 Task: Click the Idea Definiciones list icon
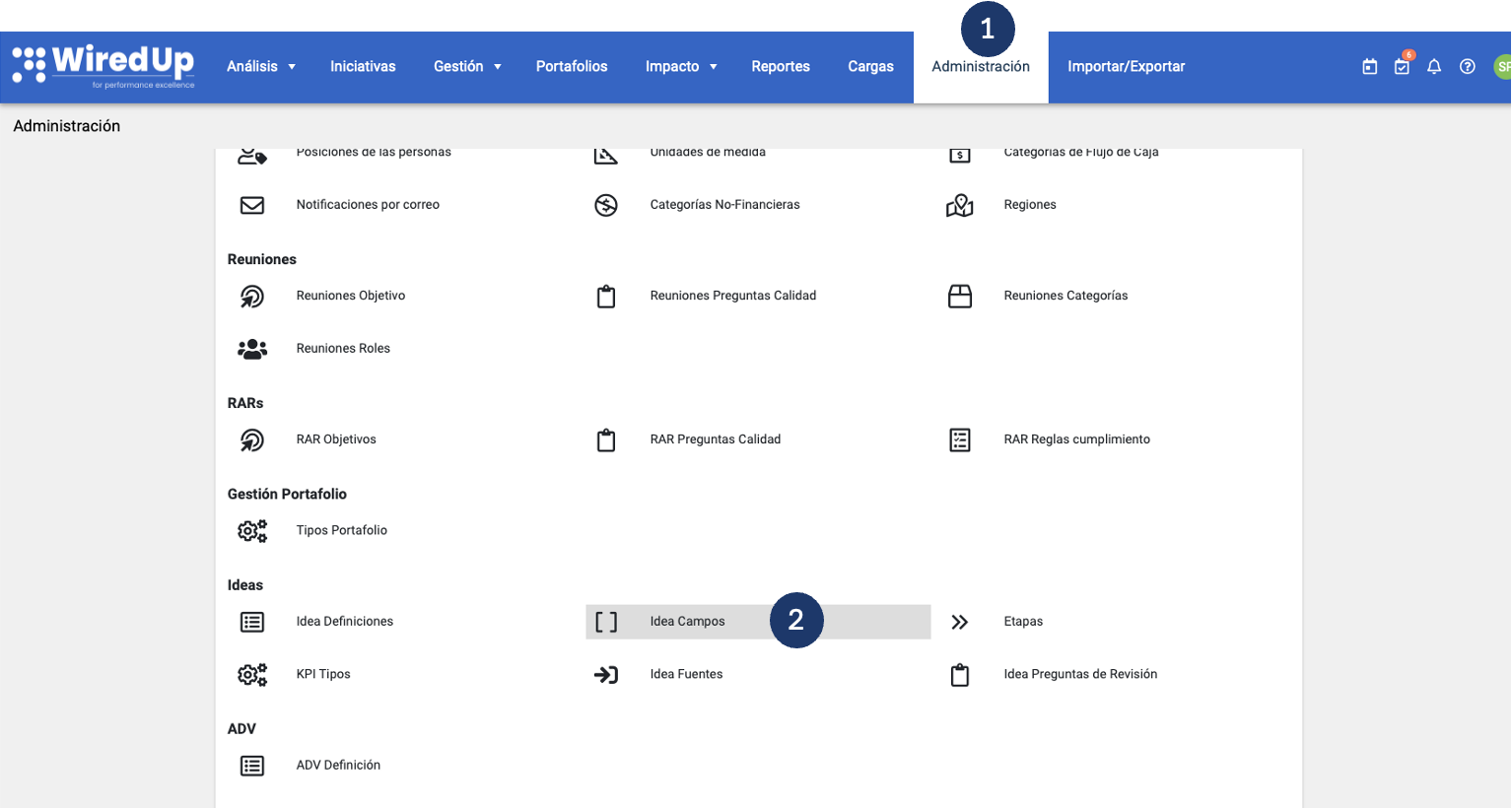[x=252, y=622]
